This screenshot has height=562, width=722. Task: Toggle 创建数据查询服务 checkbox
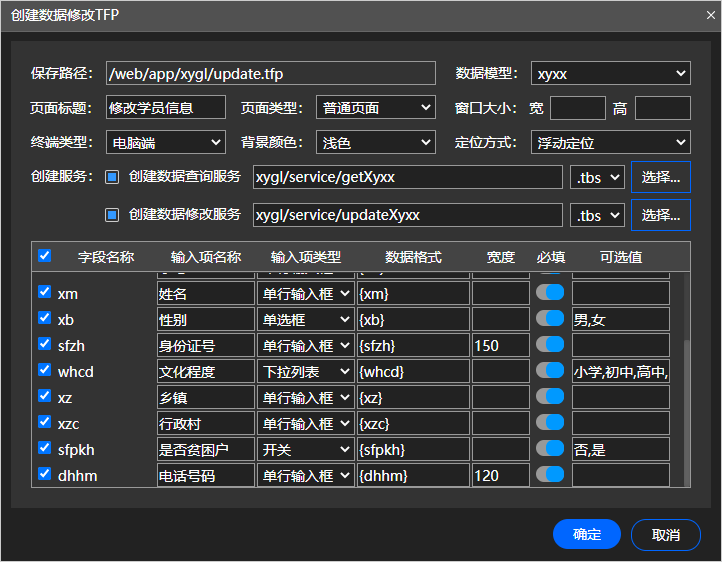(x=112, y=177)
